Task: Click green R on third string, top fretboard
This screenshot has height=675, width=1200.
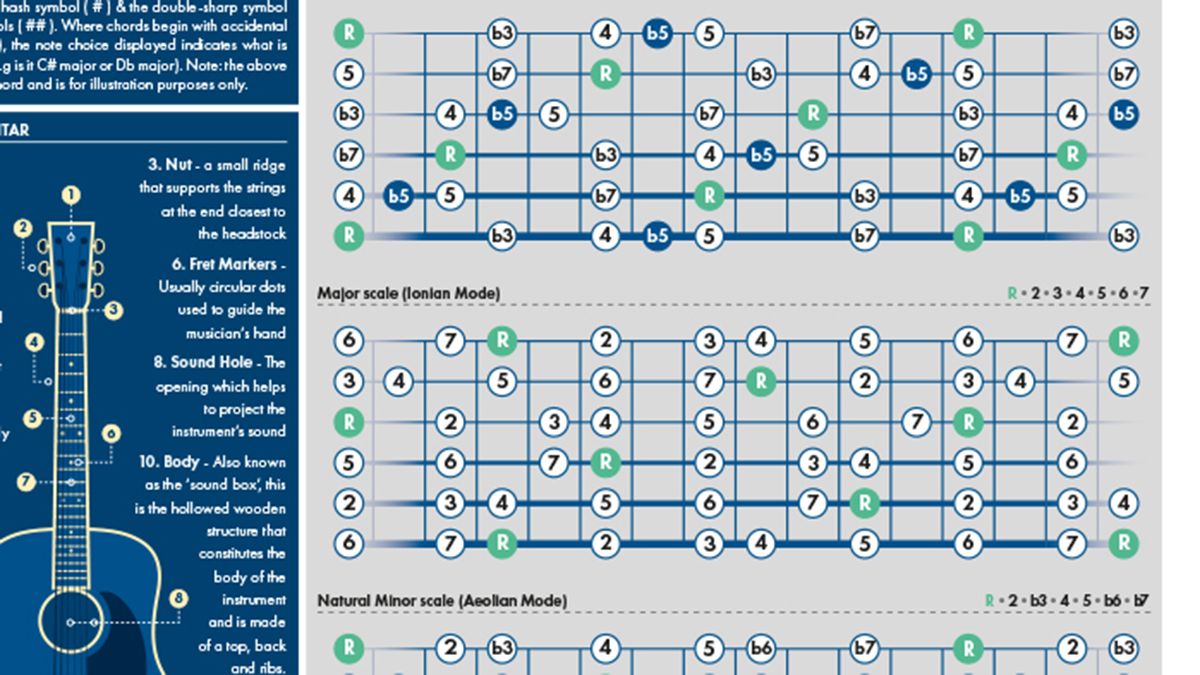Action: (813, 114)
